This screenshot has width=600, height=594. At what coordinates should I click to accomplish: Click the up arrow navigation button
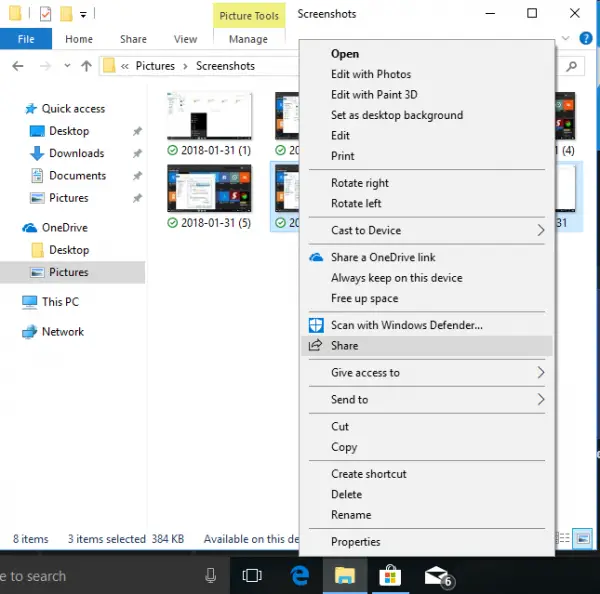coord(85,66)
